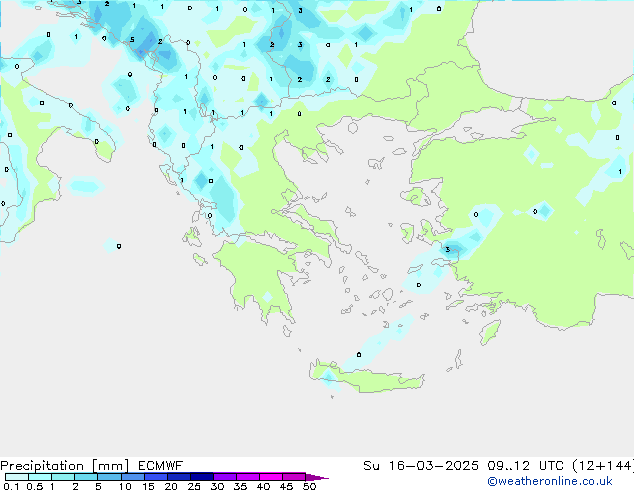Select the lightest 0.1 mm legend swatch
Screen dimensions: 634x490
[x=17, y=477]
